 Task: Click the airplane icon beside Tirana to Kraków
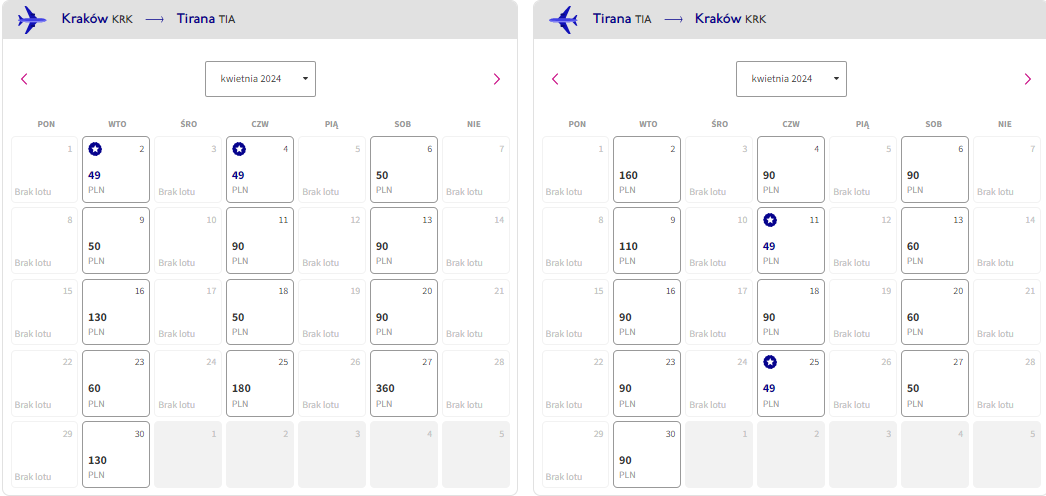pyautogui.click(x=563, y=19)
